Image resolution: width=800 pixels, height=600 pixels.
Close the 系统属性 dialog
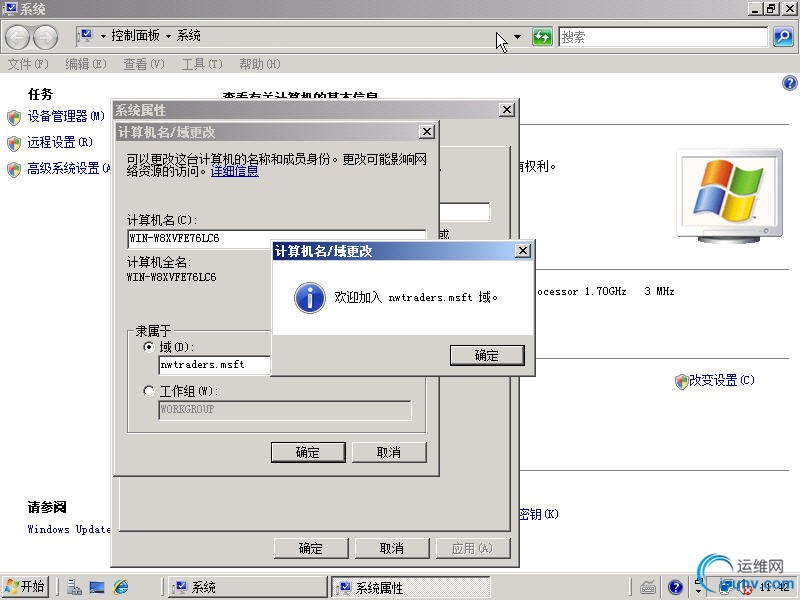[507, 110]
